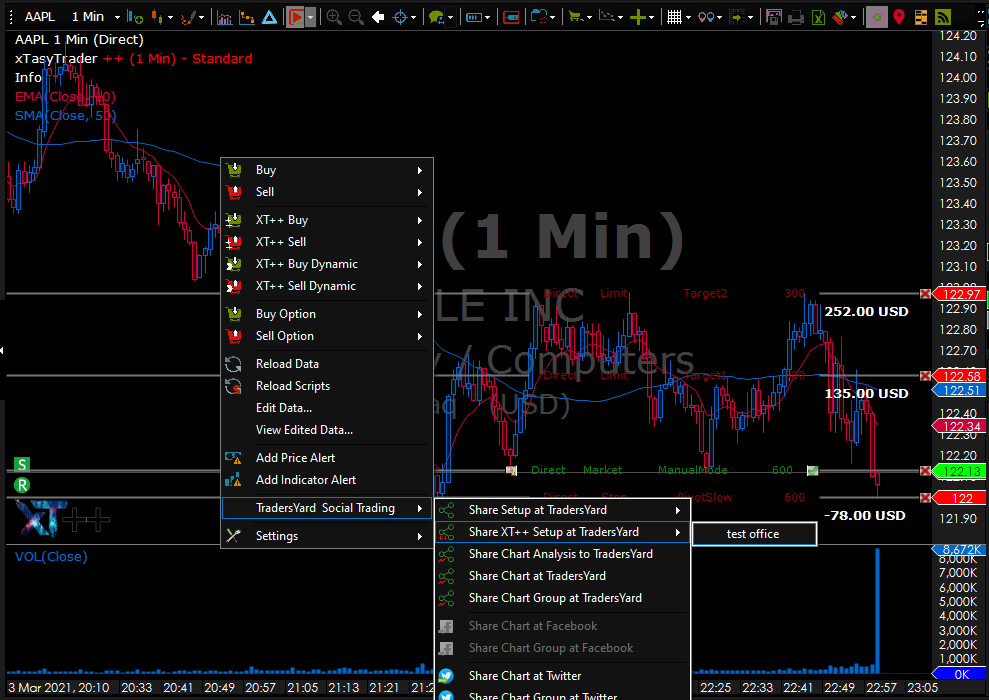
Task: Select Add Indicator Alert
Action: (327, 480)
